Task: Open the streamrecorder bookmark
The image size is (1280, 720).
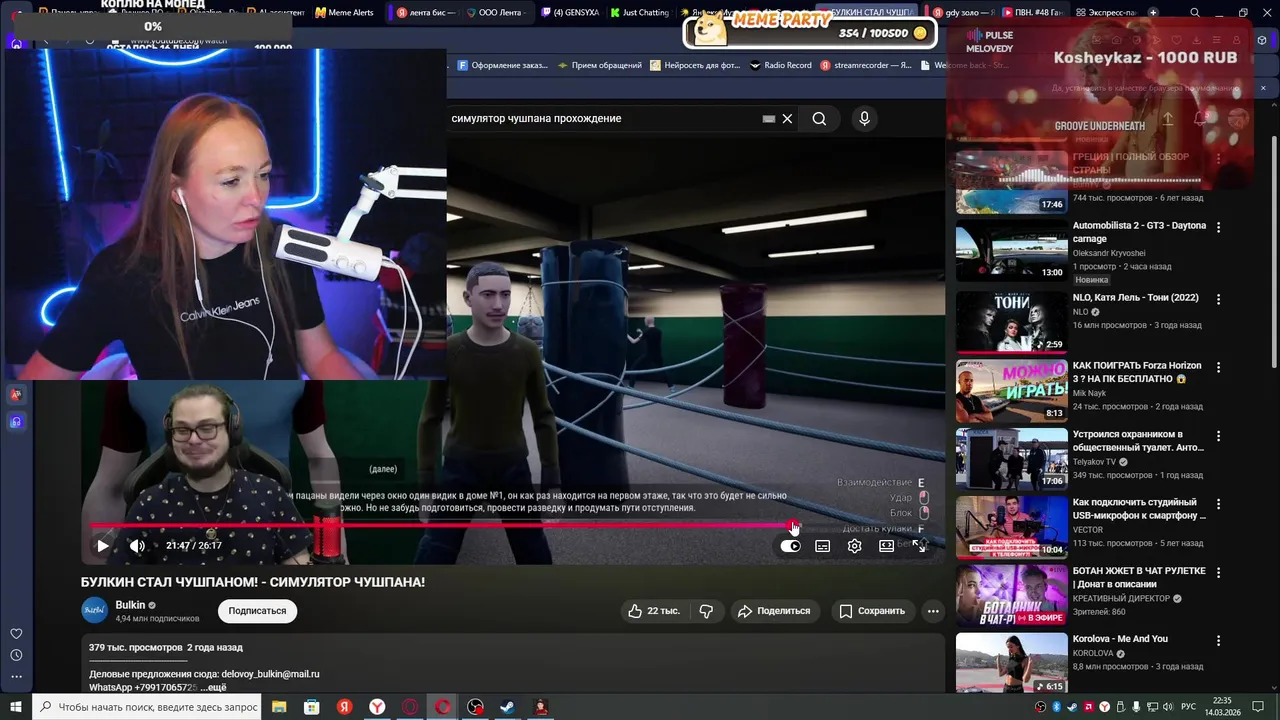Action: point(865,65)
